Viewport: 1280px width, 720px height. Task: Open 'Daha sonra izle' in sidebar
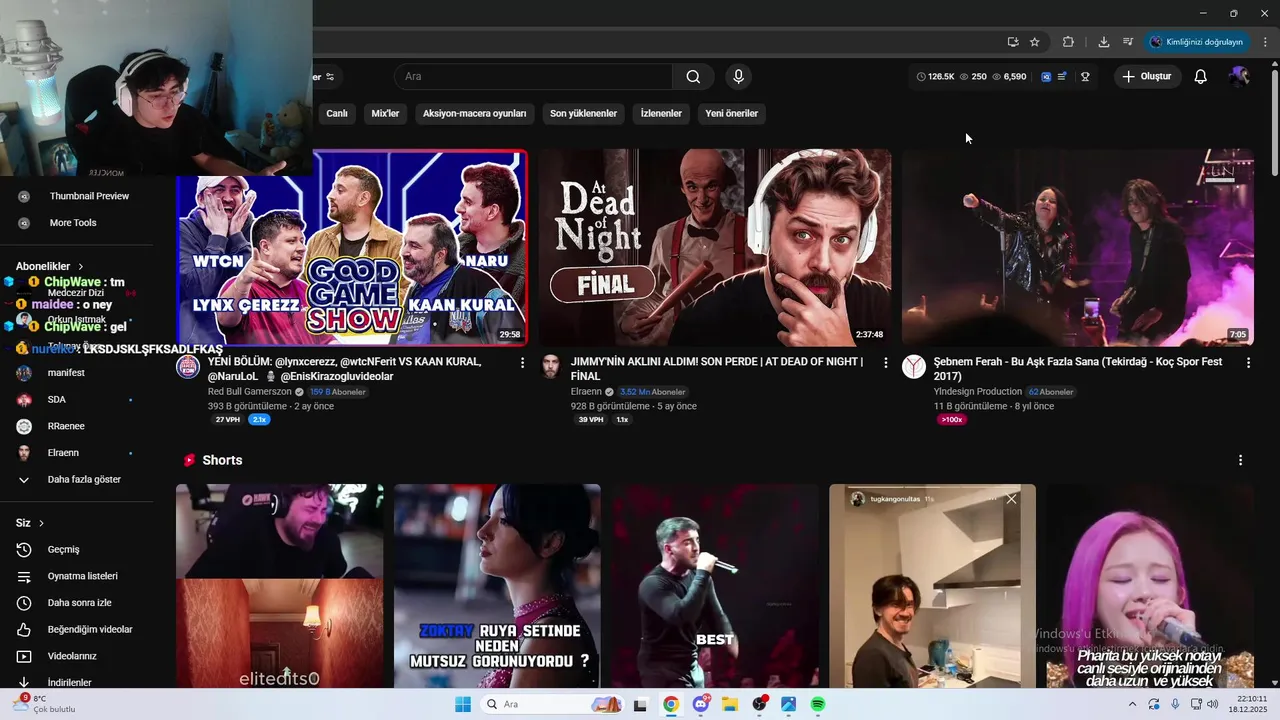pos(77,603)
